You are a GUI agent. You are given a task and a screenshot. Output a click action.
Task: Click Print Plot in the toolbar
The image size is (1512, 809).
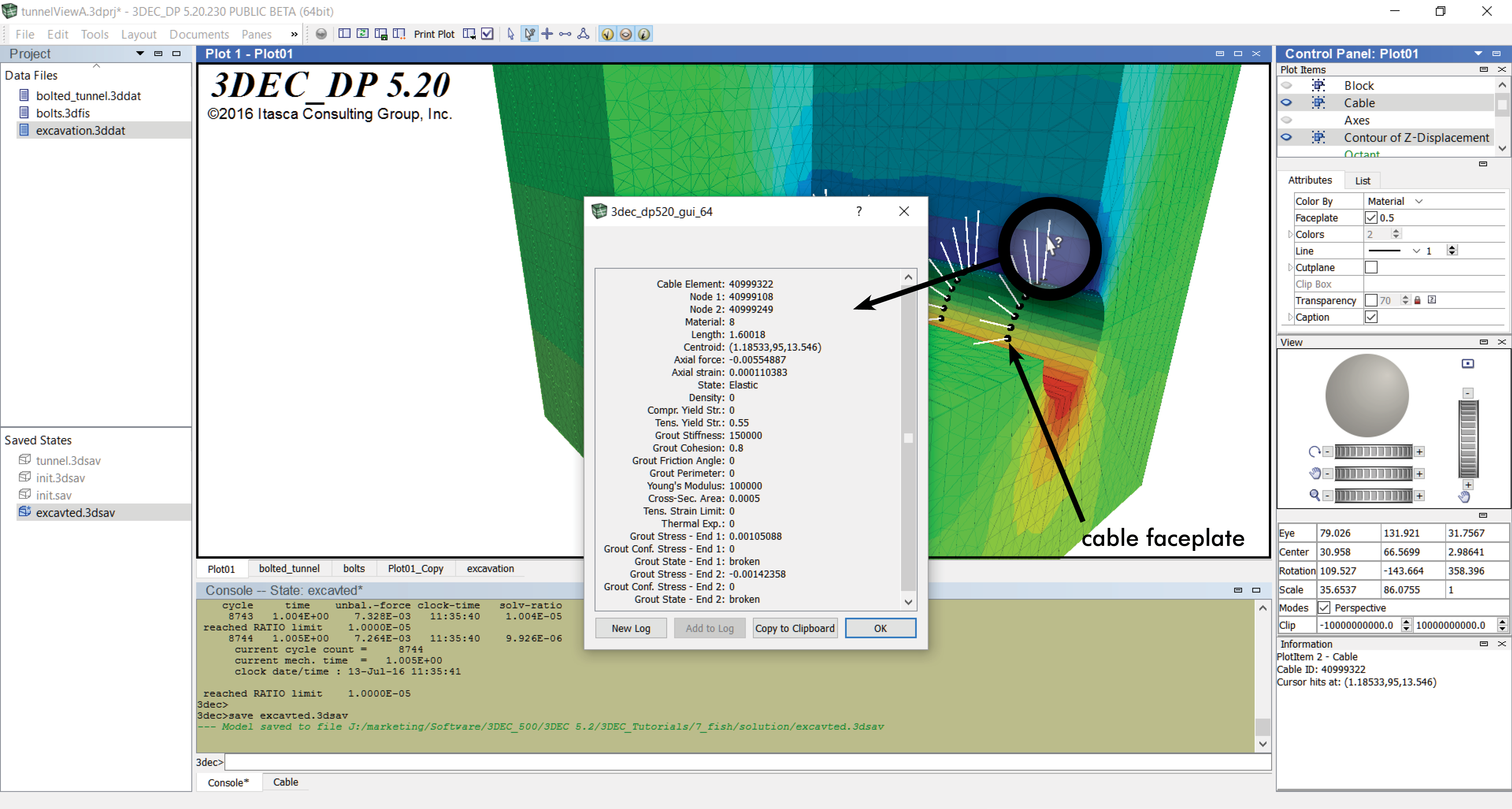click(434, 34)
